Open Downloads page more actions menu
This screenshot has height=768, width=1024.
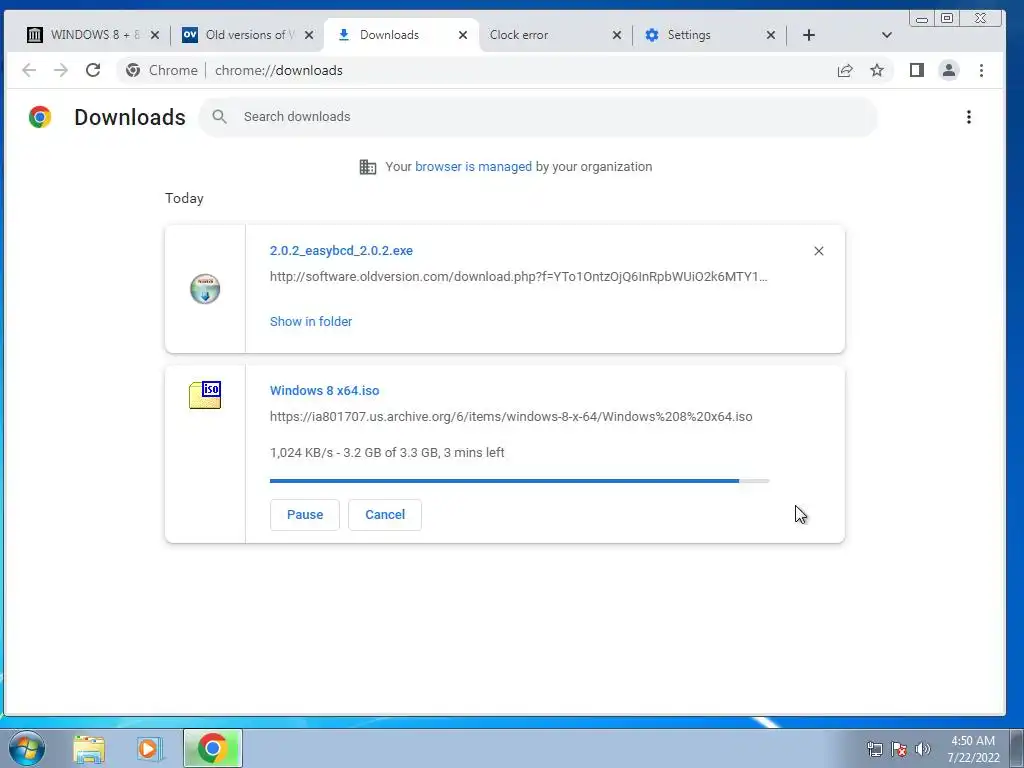click(968, 117)
